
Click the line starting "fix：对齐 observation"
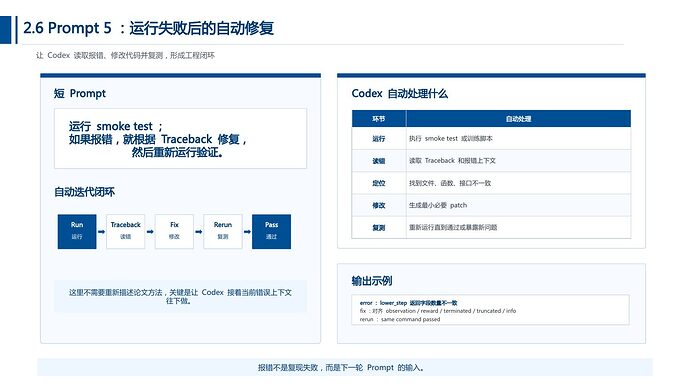(x=438, y=311)
